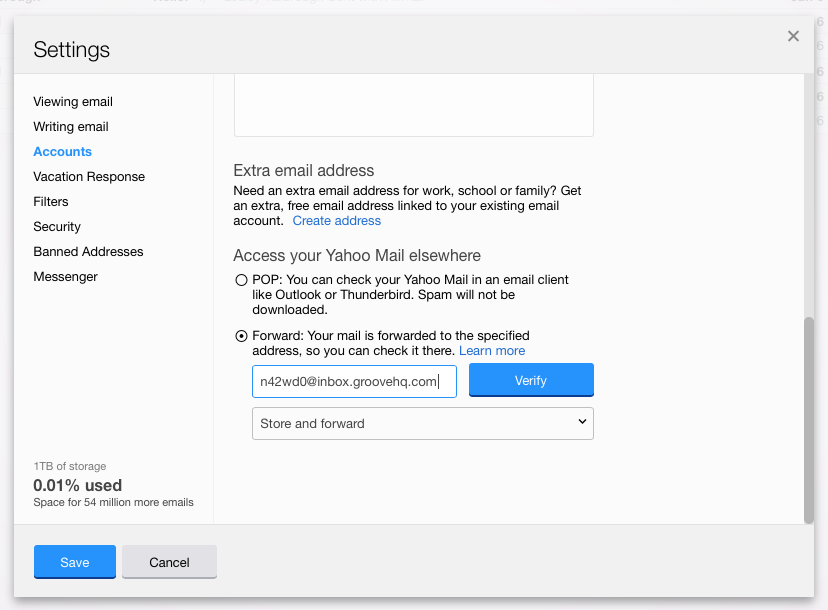This screenshot has width=828, height=610.
Task: Select the Forward mail radio button
Action: coord(241,336)
